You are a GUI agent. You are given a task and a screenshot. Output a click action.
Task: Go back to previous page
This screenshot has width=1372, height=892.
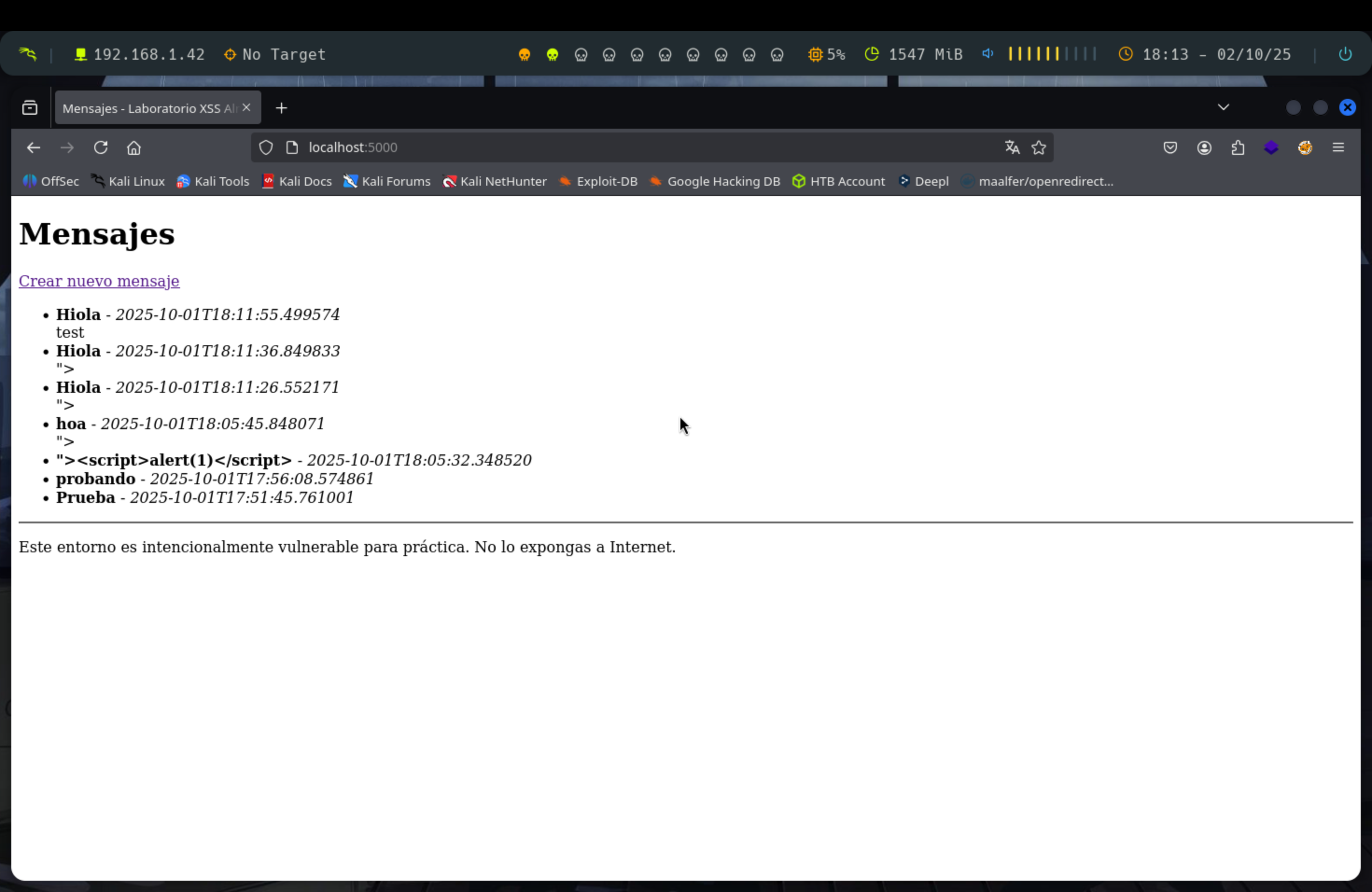click(x=34, y=147)
